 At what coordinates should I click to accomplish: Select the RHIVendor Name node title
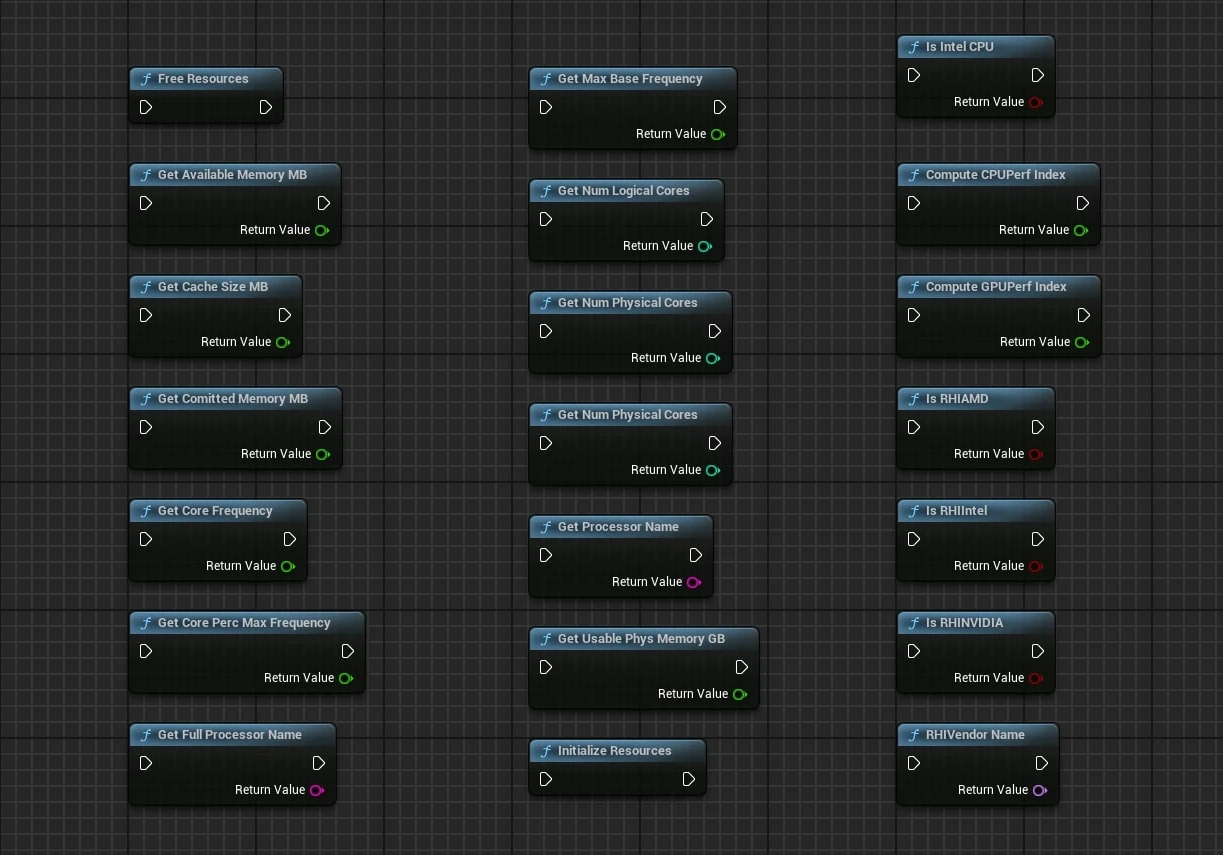[x=975, y=735]
